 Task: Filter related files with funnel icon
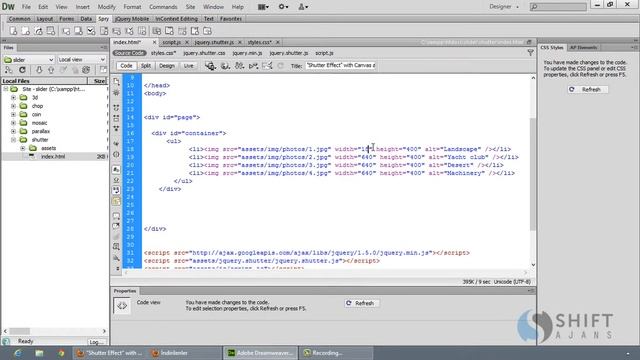[x=530, y=53]
